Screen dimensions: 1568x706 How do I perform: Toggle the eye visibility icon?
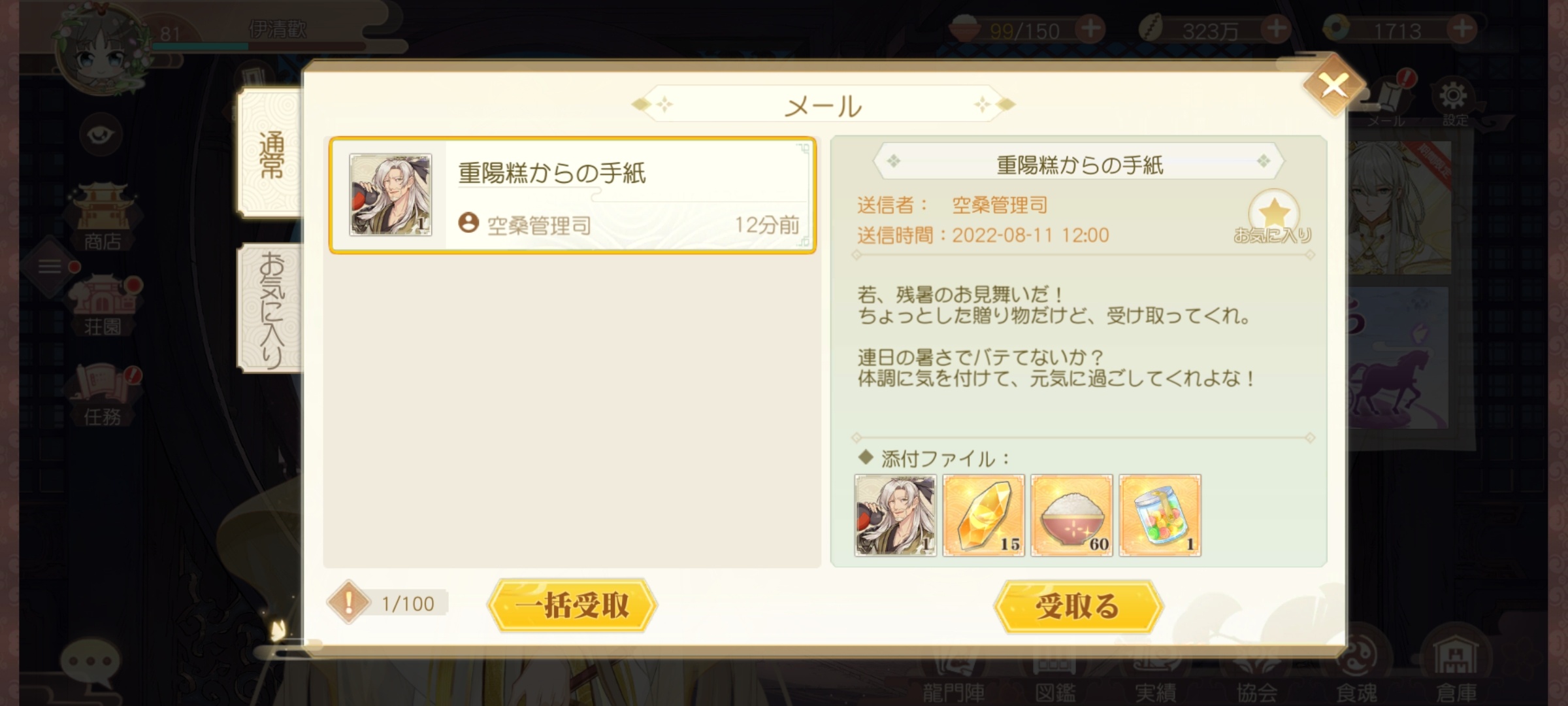click(101, 135)
